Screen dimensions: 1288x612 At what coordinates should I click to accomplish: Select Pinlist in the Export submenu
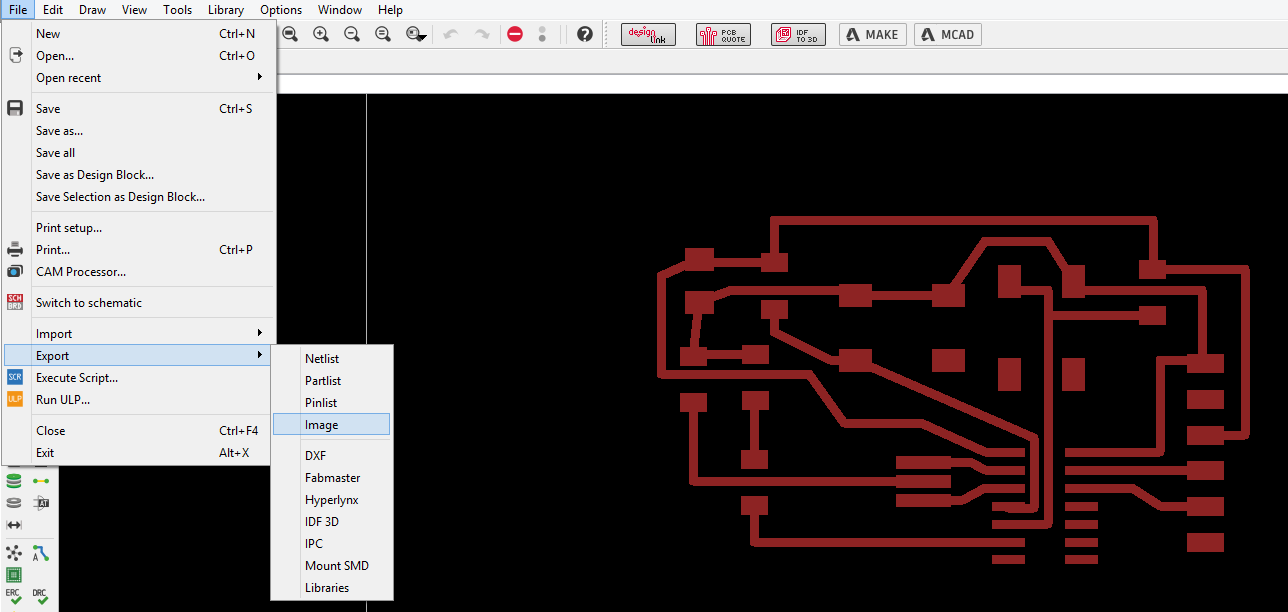click(332, 403)
